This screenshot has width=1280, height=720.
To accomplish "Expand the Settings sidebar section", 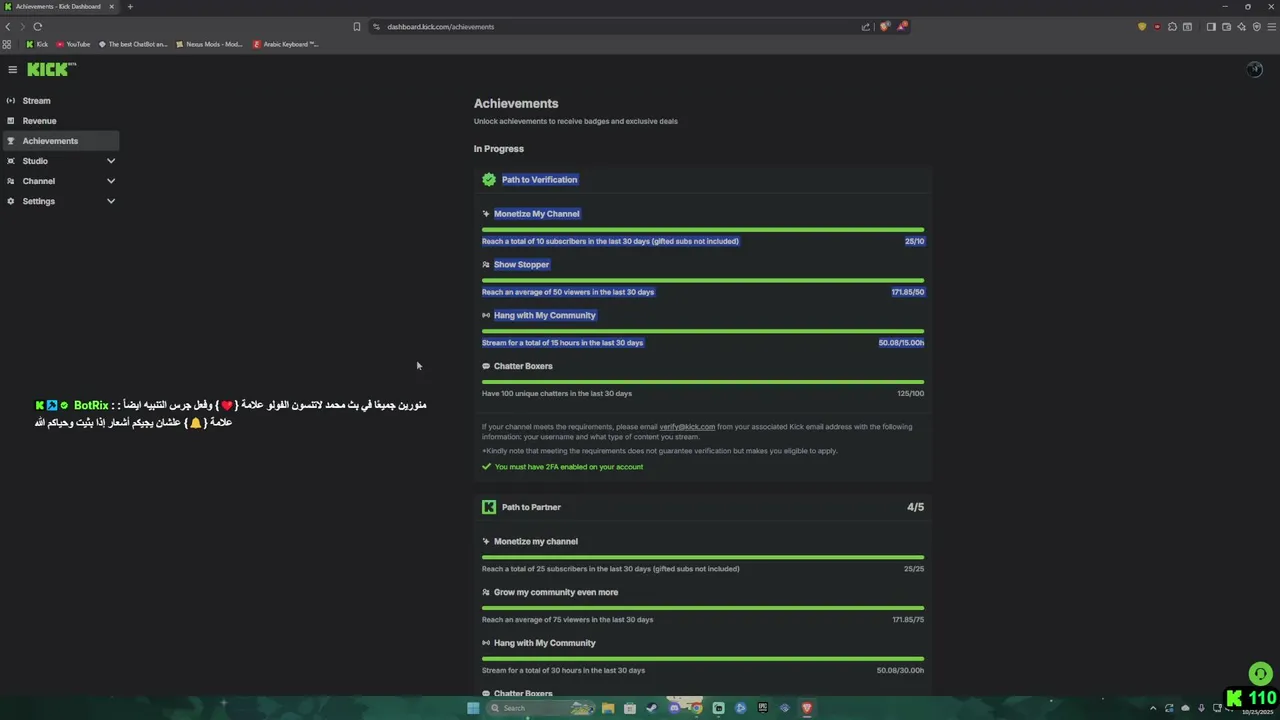I will click(x=111, y=201).
